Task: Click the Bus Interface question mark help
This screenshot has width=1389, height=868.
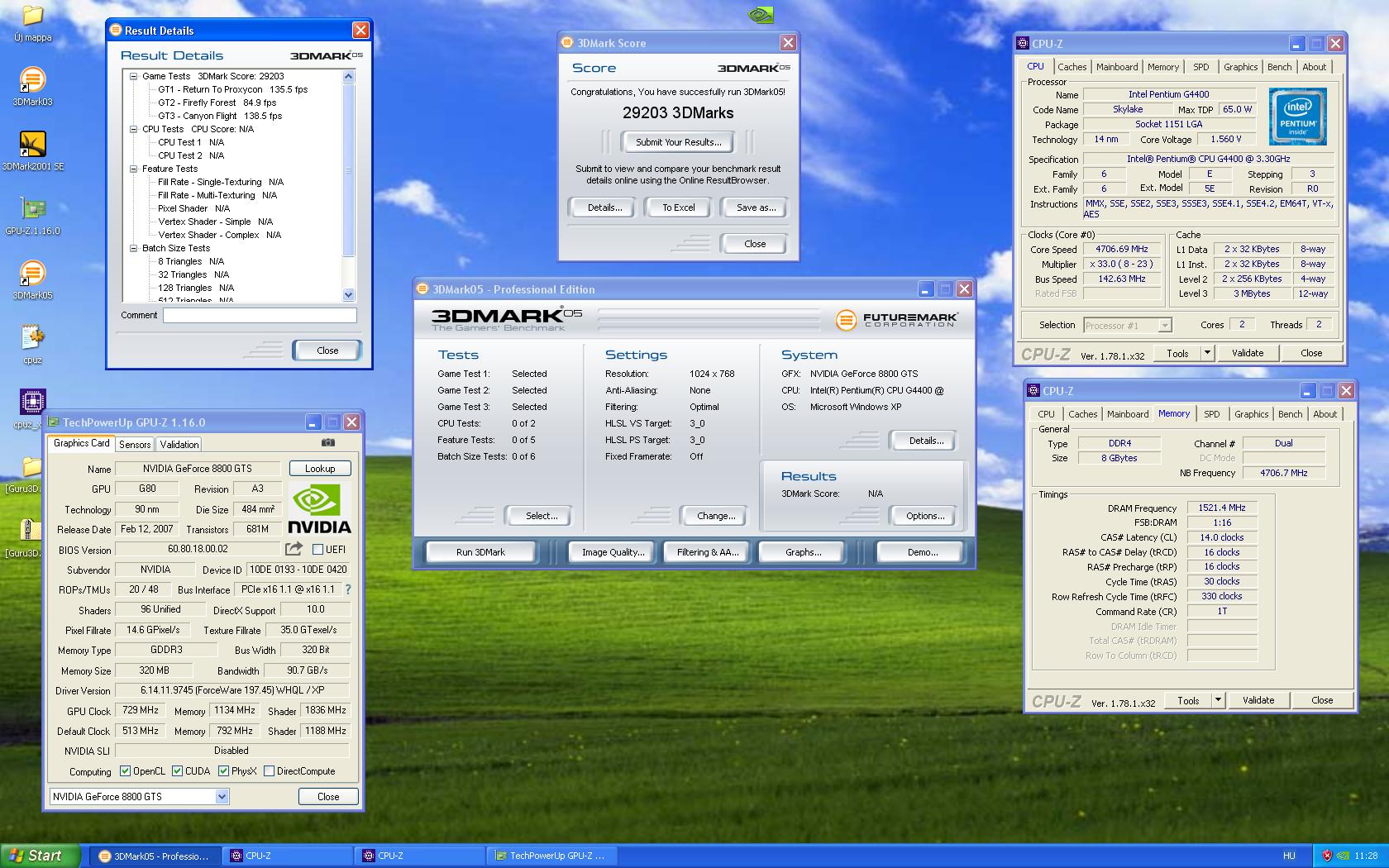Action: pyautogui.click(x=348, y=589)
